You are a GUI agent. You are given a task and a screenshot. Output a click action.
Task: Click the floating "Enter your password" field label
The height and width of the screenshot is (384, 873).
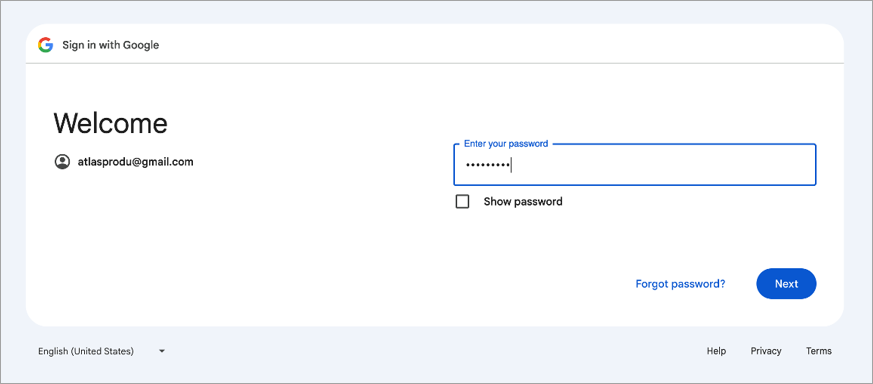tap(506, 144)
